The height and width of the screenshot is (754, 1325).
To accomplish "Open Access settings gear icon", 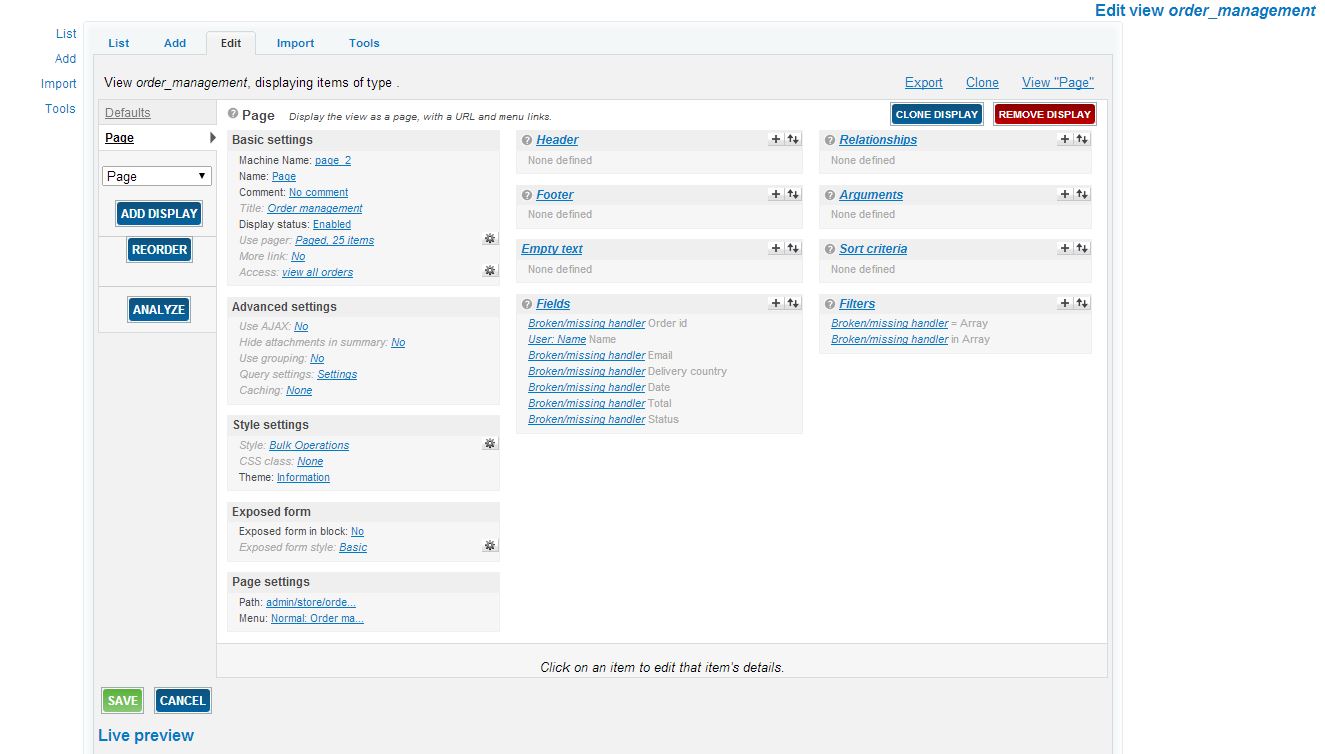I will pos(490,271).
